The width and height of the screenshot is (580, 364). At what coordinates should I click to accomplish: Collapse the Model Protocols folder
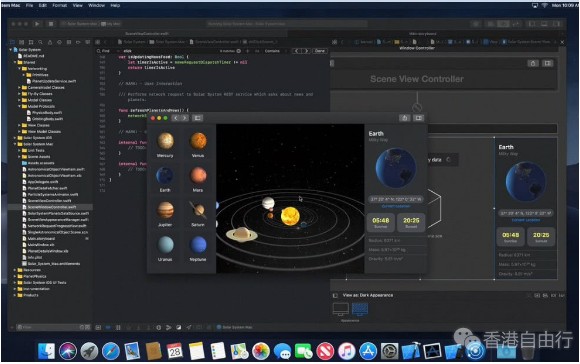19,107
